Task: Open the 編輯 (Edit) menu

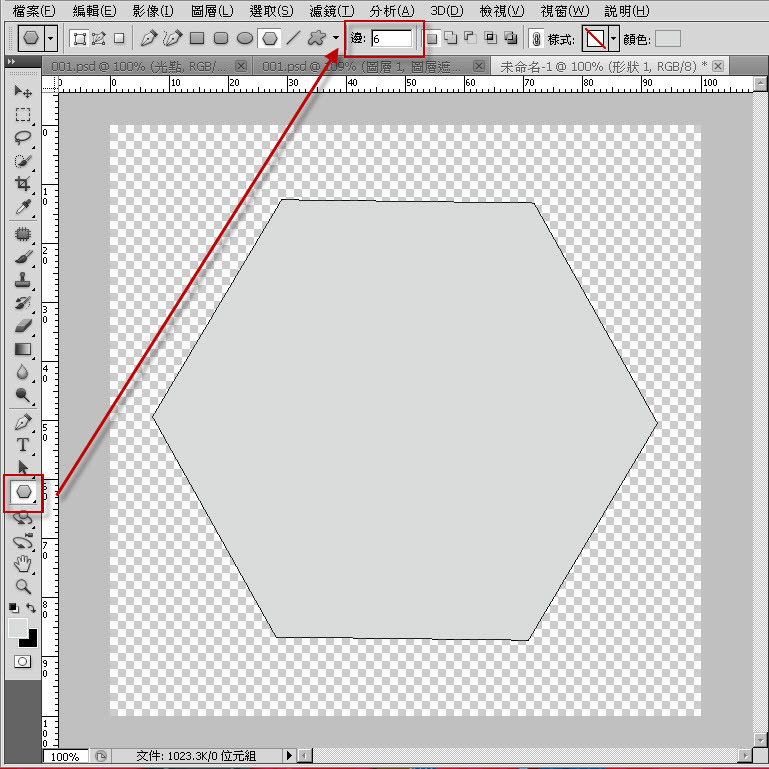Action: pos(94,11)
